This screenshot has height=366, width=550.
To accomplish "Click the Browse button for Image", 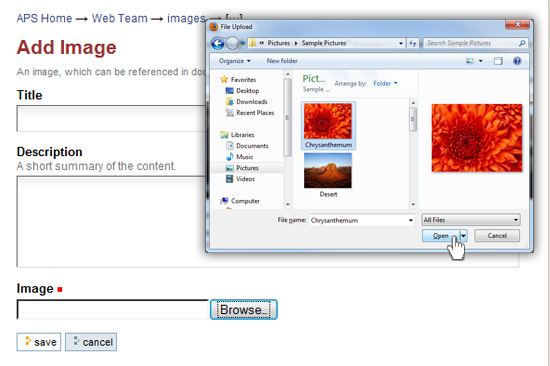I will 244,310.
